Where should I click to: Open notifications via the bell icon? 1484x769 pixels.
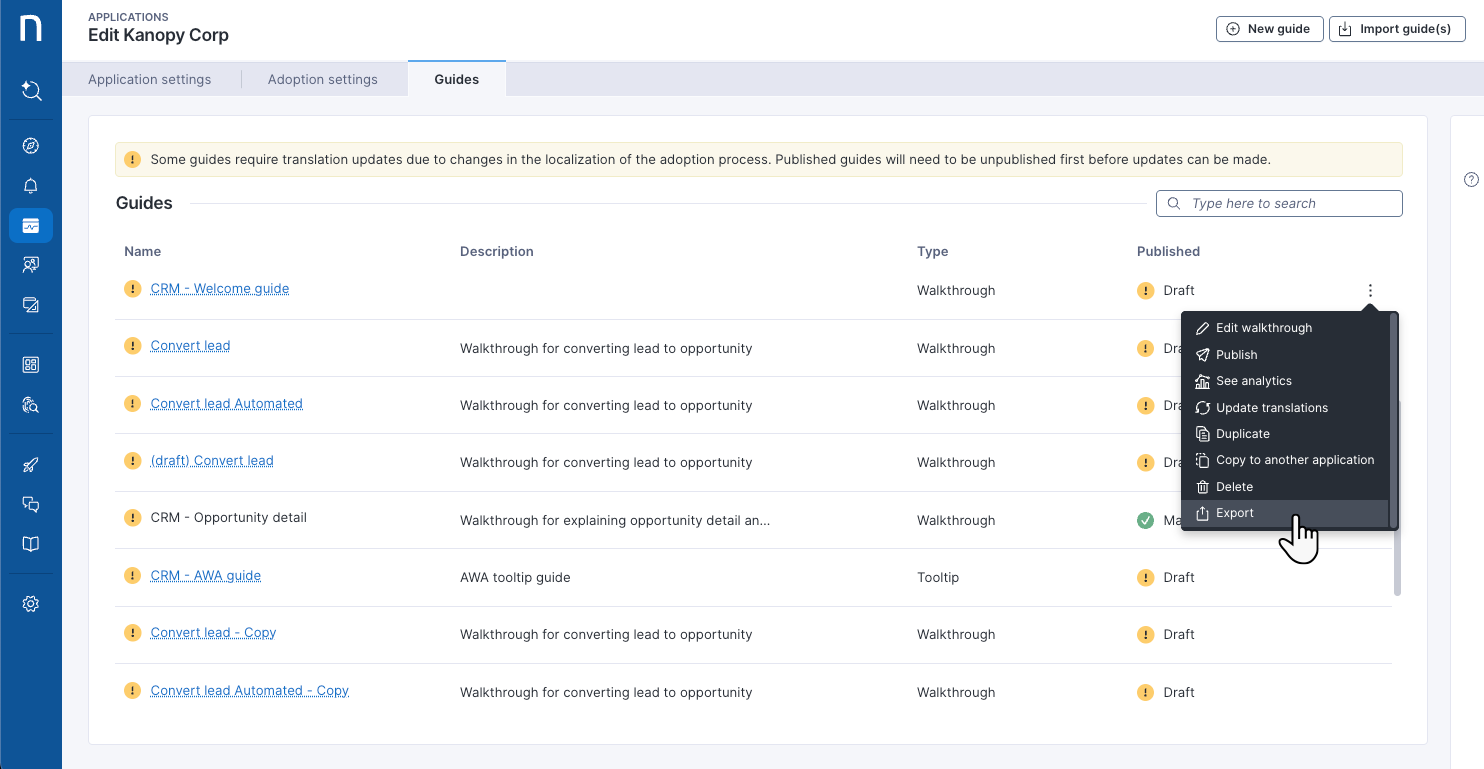(x=30, y=185)
